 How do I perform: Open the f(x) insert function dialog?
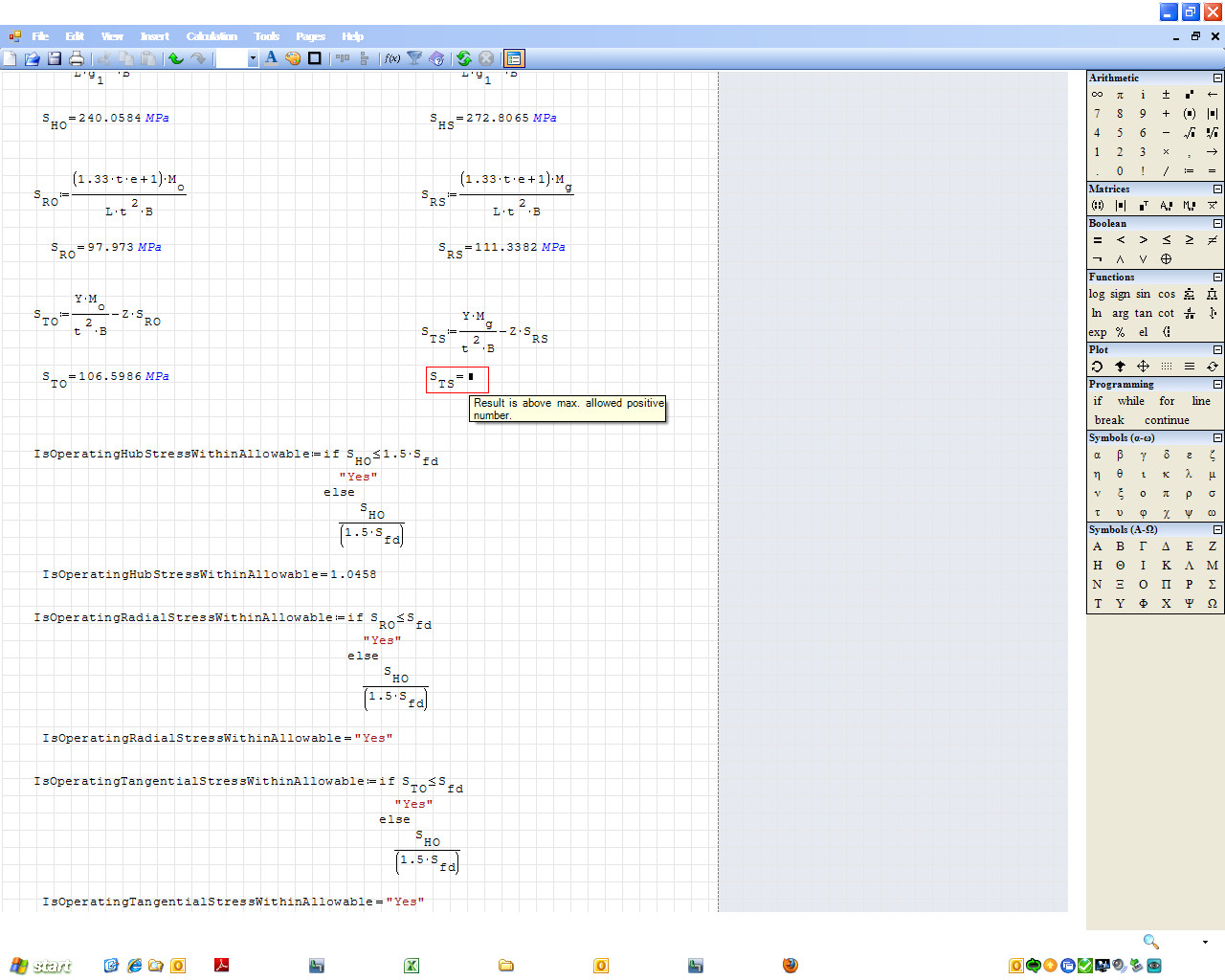[392, 58]
